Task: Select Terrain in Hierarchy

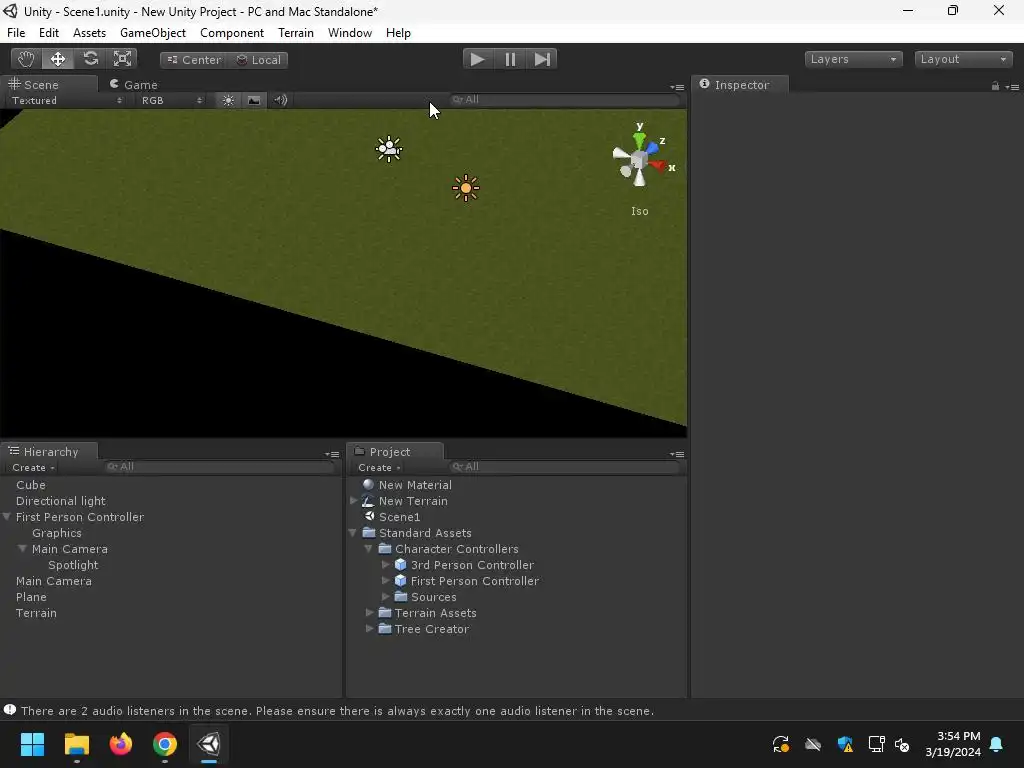Action: tap(37, 613)
